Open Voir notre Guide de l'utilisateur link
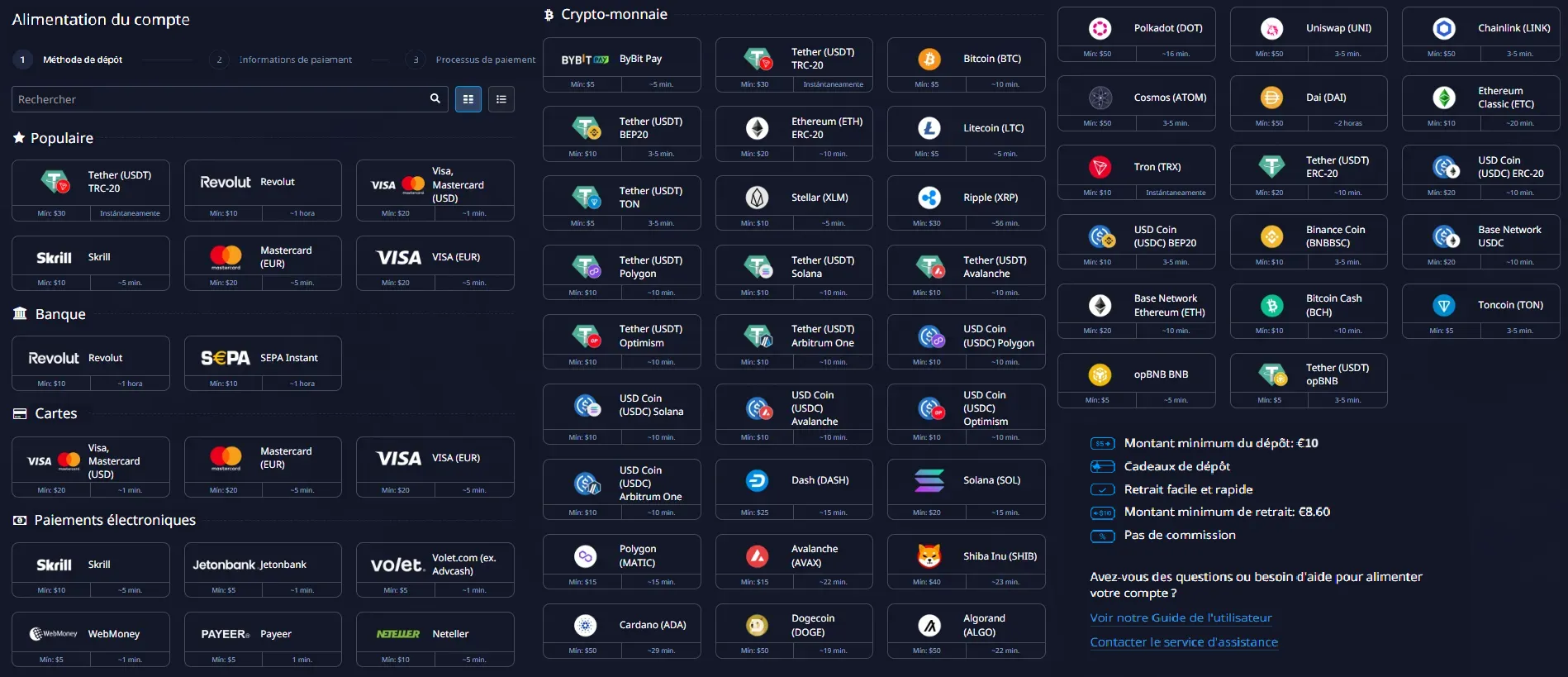The width and height of the screenshot is (1568, 677). pyautogui.click(x=1181, y=617)
